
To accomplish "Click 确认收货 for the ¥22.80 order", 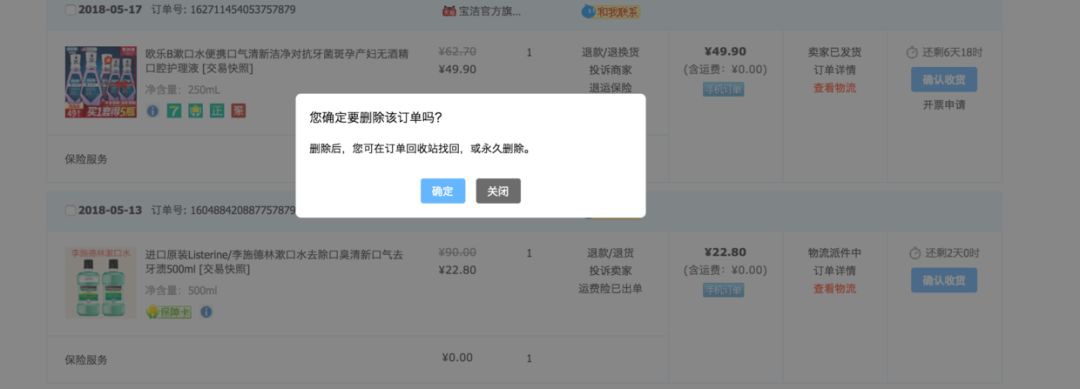I will (944, 280).
